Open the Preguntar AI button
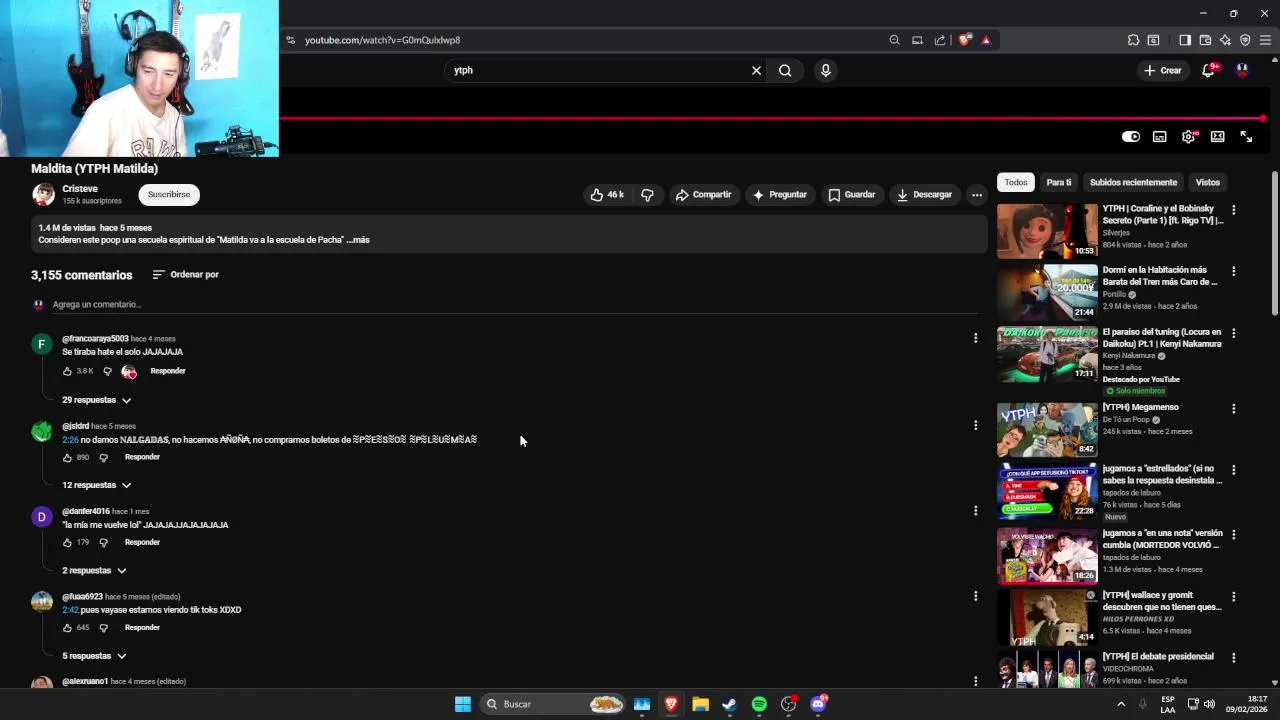The height and width of the screenshot is (720, 1280). point(779,195)
